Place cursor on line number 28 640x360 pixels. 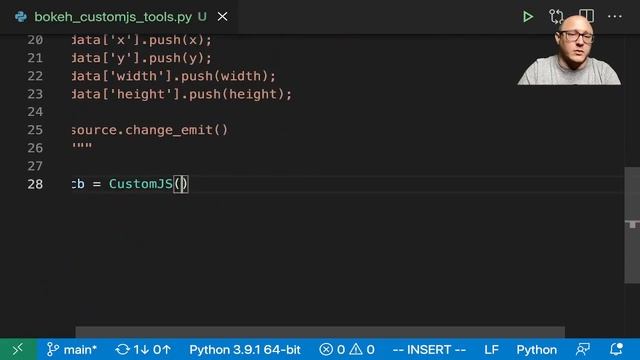[x=35, y=184]
